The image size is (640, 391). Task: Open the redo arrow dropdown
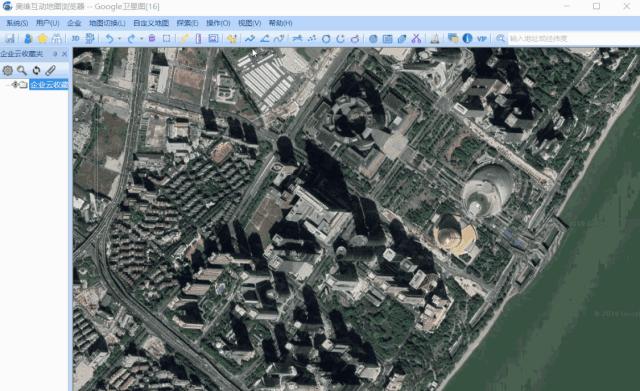[x=141, y=38]
